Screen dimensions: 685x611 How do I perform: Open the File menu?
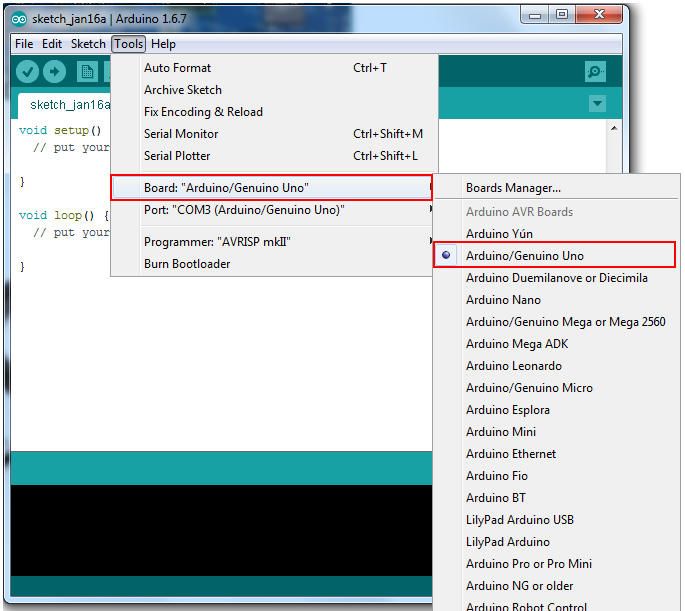point(24,44)
